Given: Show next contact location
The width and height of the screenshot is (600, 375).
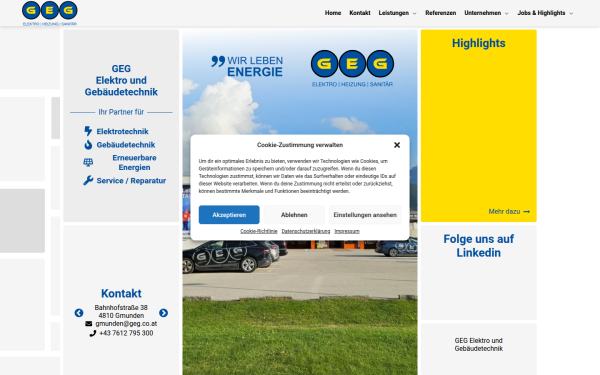Looking at the screenshot, I should coord(163,313).
